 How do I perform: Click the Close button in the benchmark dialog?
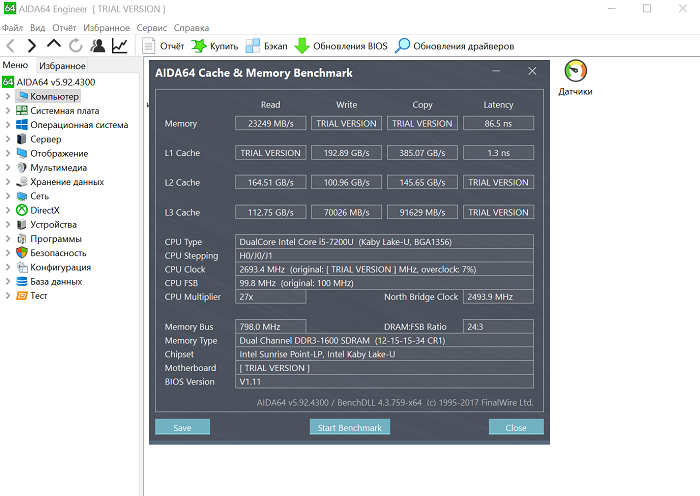click(x=516, y=427)
